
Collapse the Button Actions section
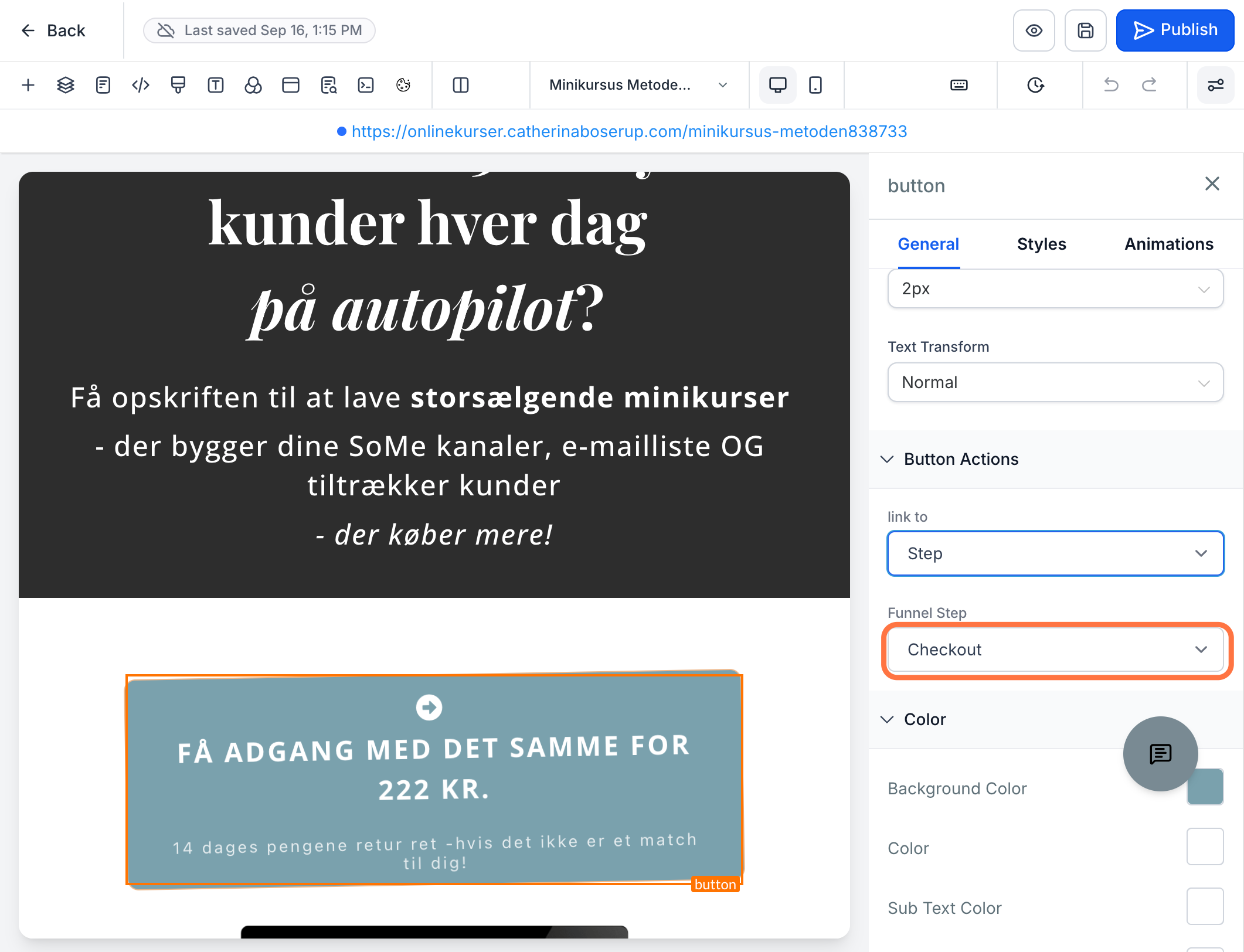point(1056,460)
